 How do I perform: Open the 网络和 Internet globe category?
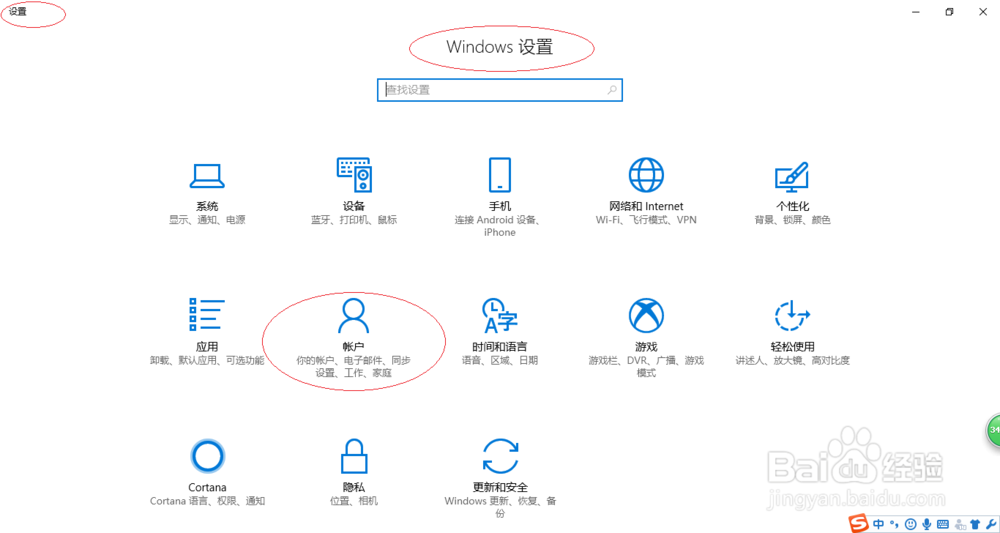(646, 191)
